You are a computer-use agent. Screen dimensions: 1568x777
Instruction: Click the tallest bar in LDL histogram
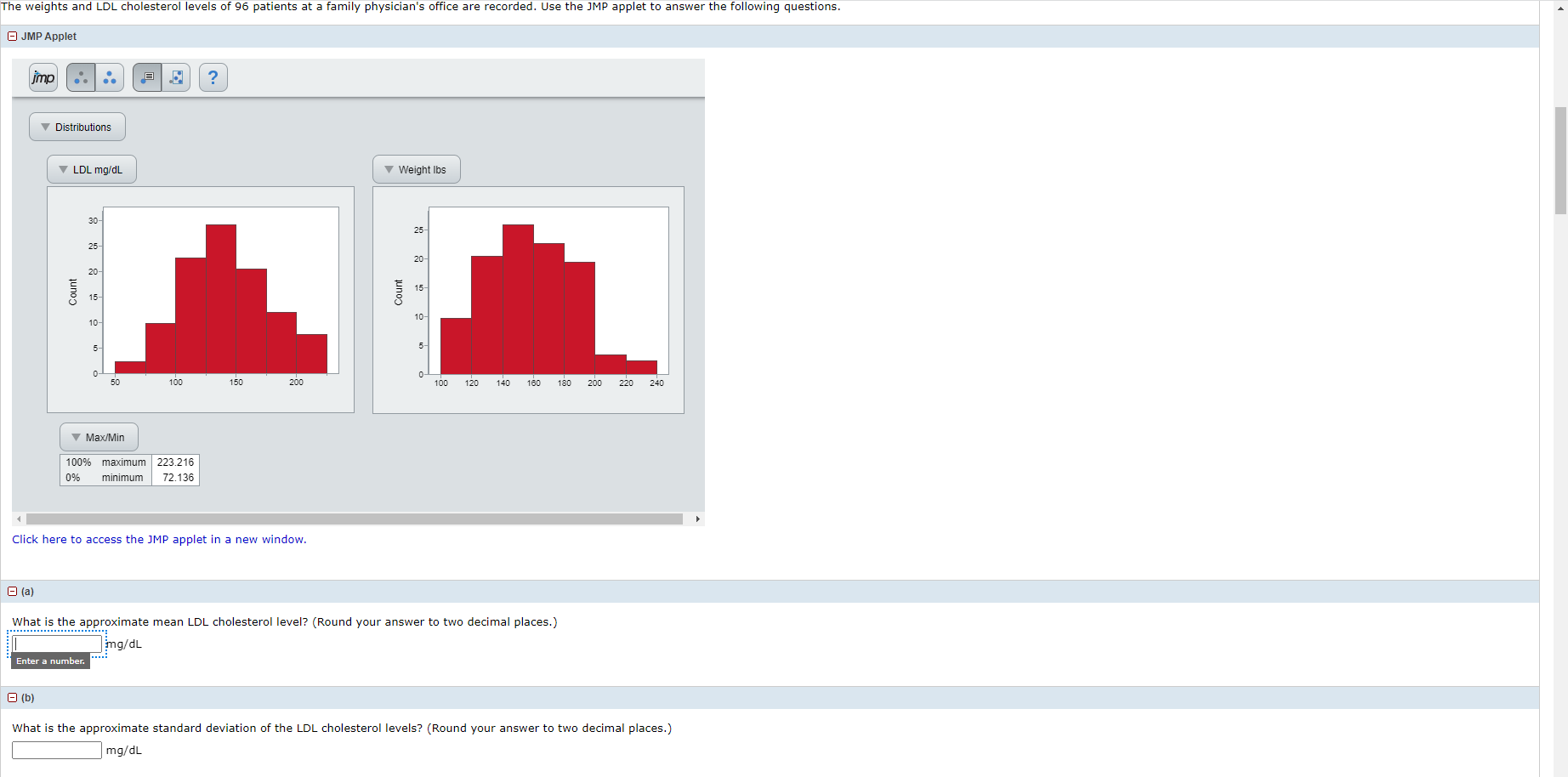[221, 299]
